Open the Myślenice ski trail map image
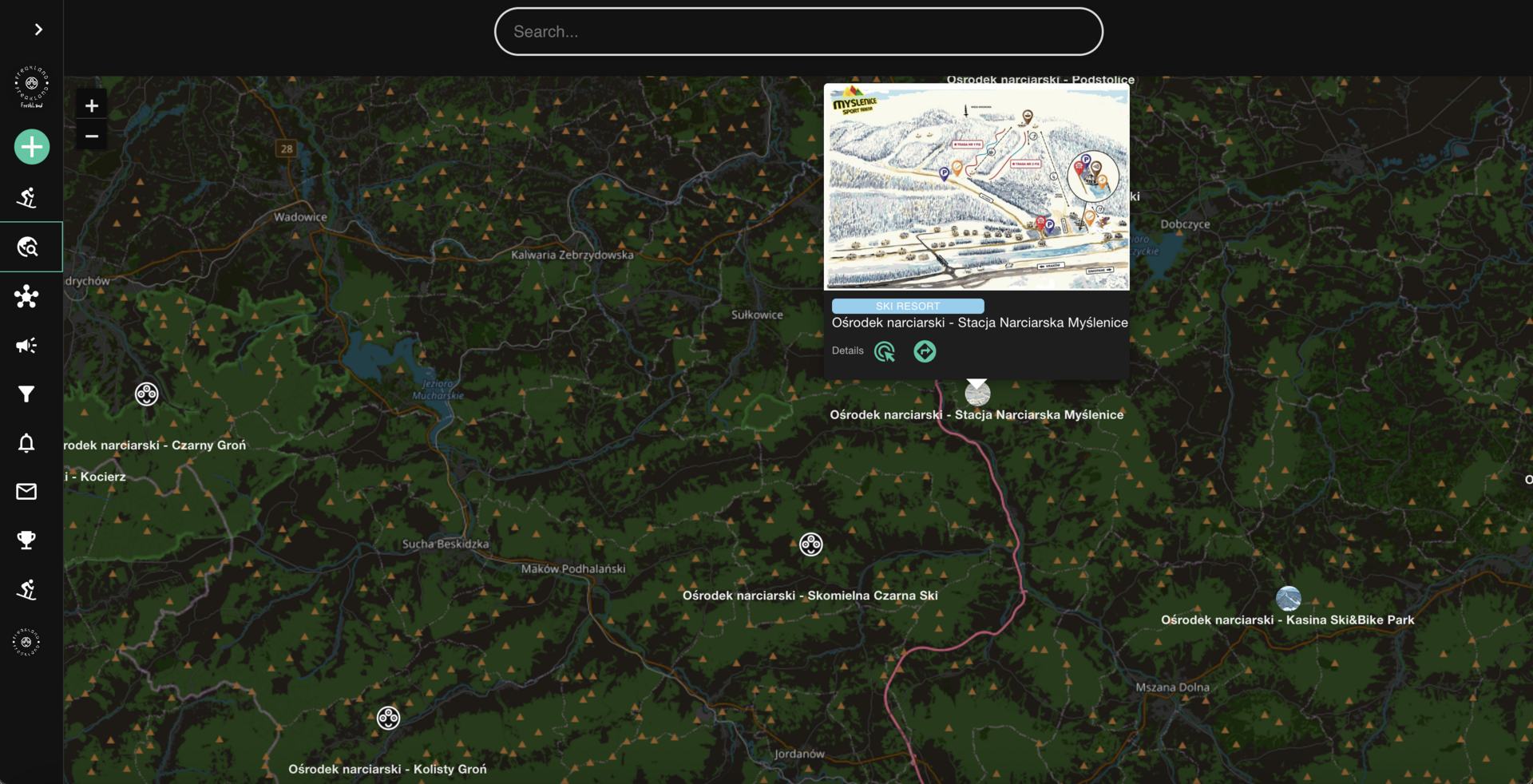The height and width of the screenshot is (784, 1533). [976, 187]
